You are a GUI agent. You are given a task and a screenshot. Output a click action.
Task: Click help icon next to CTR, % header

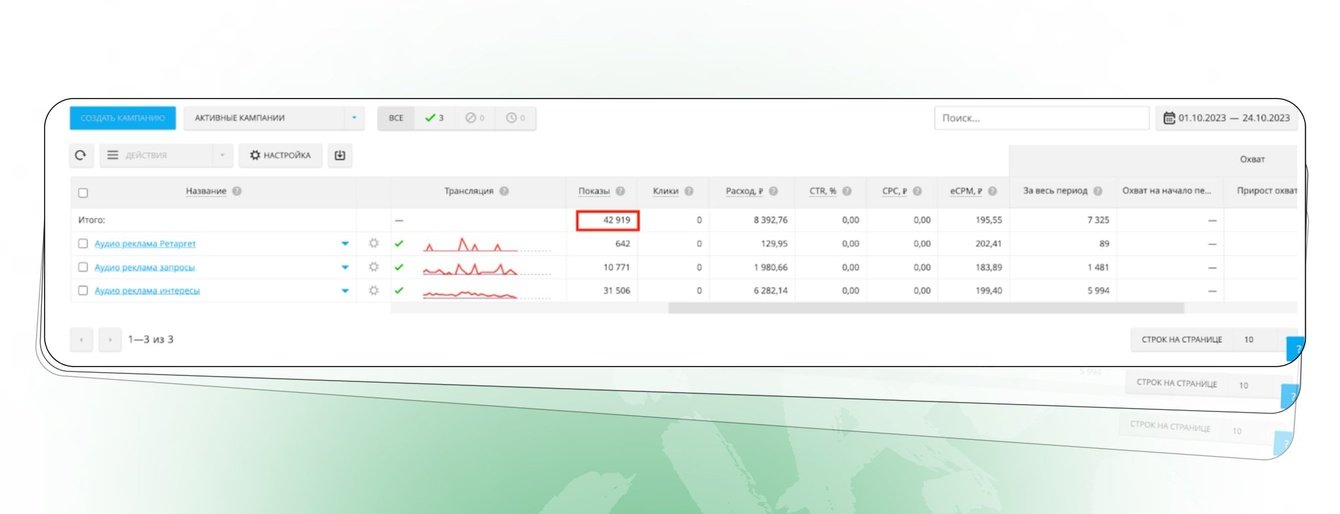click(x=846, y=191)
